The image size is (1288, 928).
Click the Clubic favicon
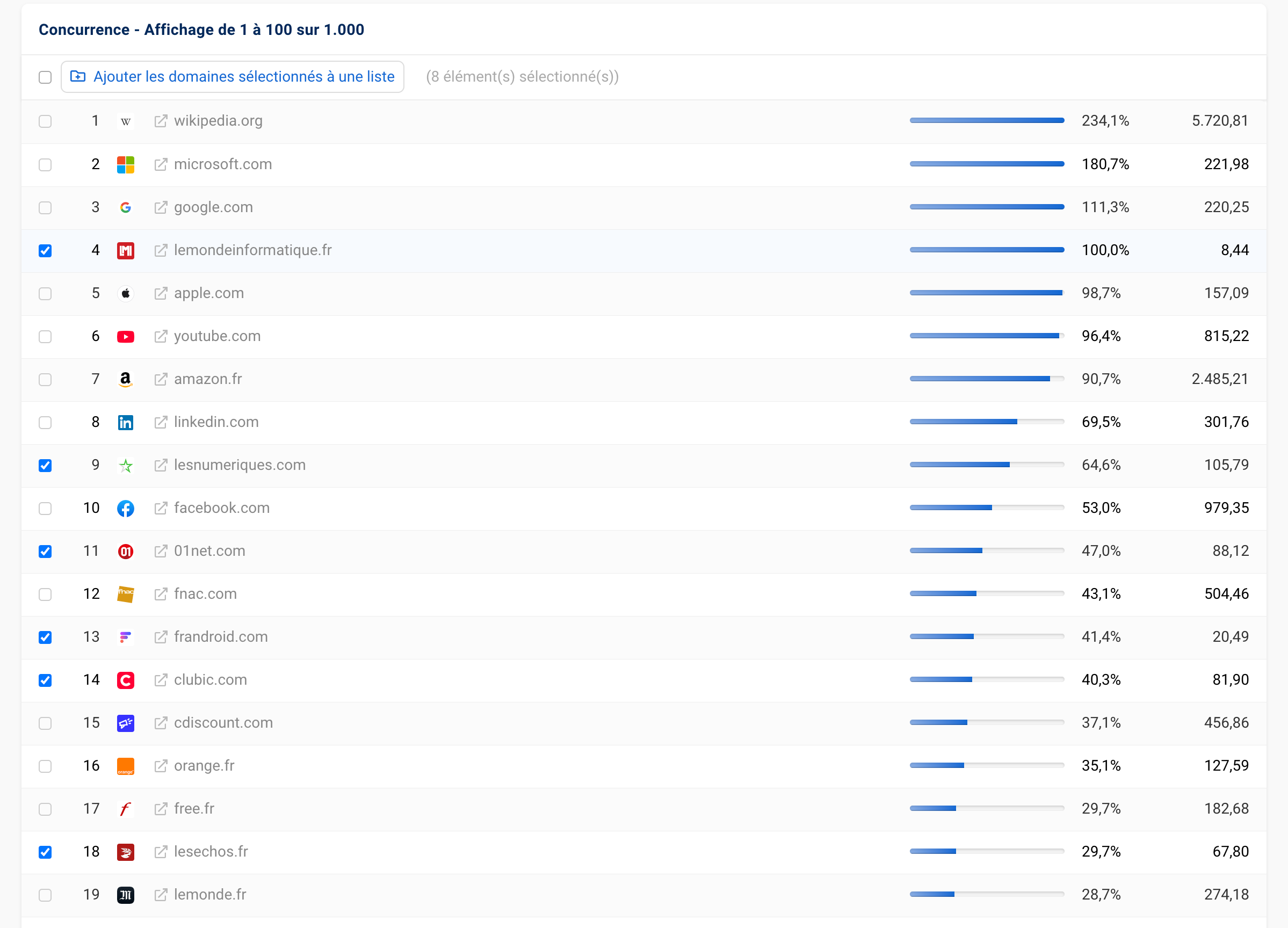(x=126, y=680)
